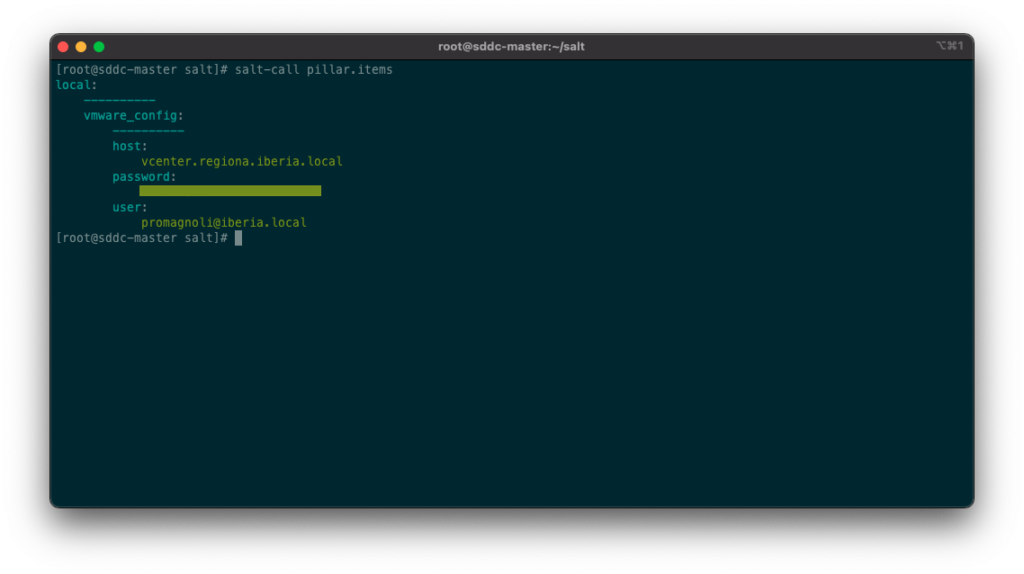Click the 'user:' key
1024x574 pixels.
pyautogui.click(x=130, y=208)
